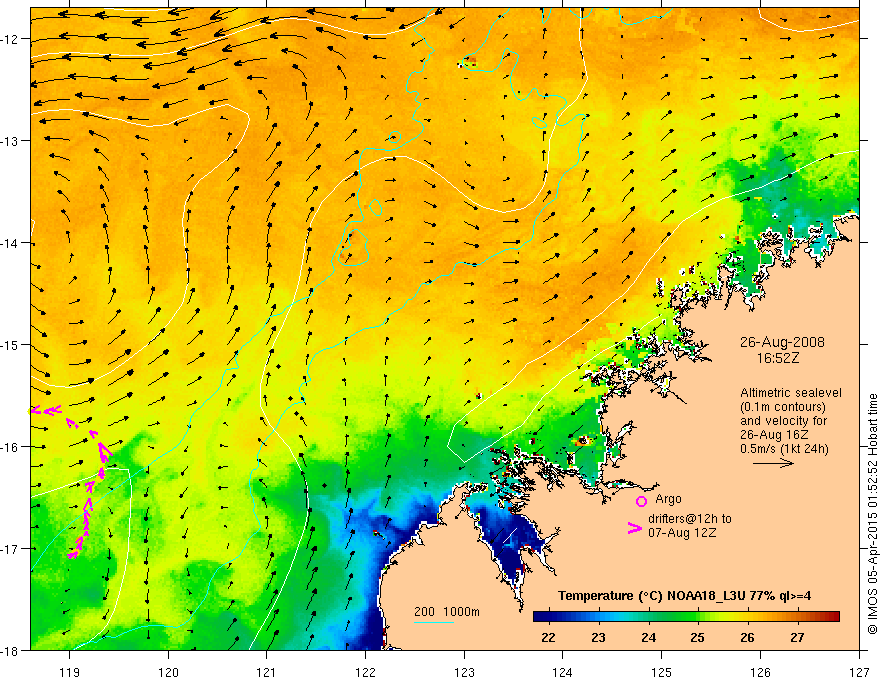The height and width of the screenshot is (680, 880).
Task: Click the temperature color bar
Action: point(686,617)
